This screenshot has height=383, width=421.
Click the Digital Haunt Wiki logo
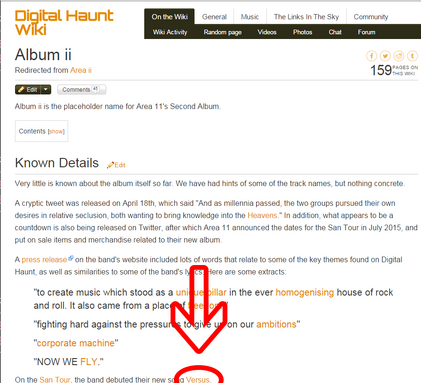(x=64, y=22)
